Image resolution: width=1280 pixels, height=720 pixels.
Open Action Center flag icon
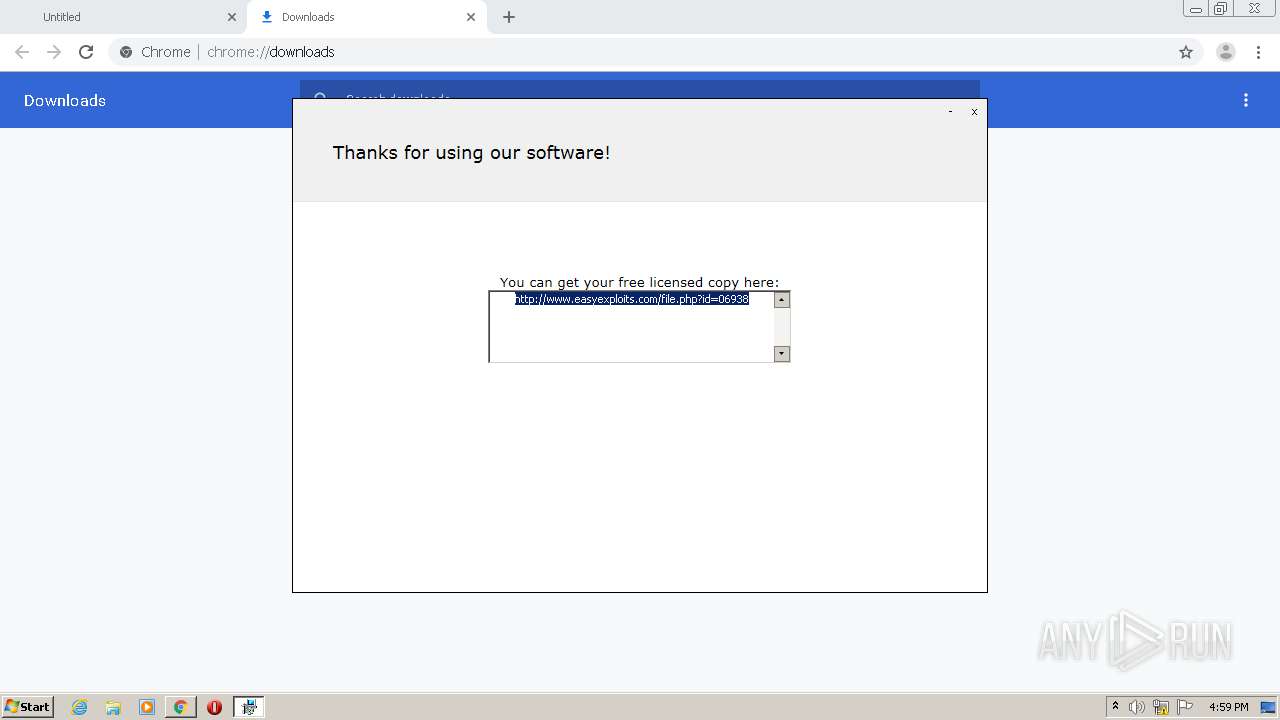pyautogui.click(x=1185, y=707)
